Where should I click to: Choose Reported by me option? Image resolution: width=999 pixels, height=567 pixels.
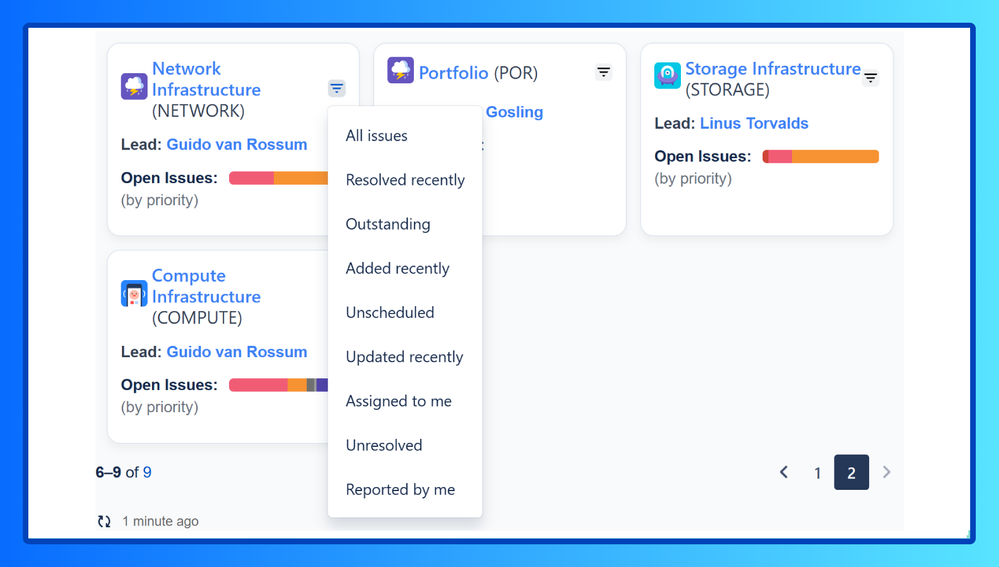pos(405,490)
